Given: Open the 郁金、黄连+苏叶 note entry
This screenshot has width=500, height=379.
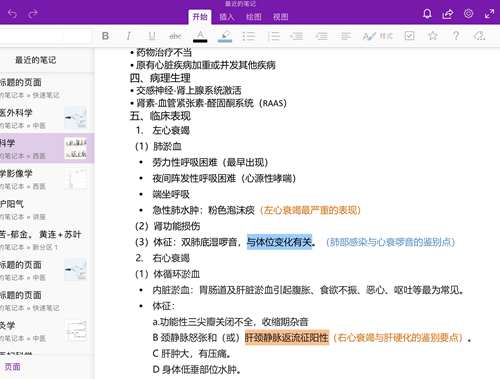Looking at the screenshot, I should [47, 240].
